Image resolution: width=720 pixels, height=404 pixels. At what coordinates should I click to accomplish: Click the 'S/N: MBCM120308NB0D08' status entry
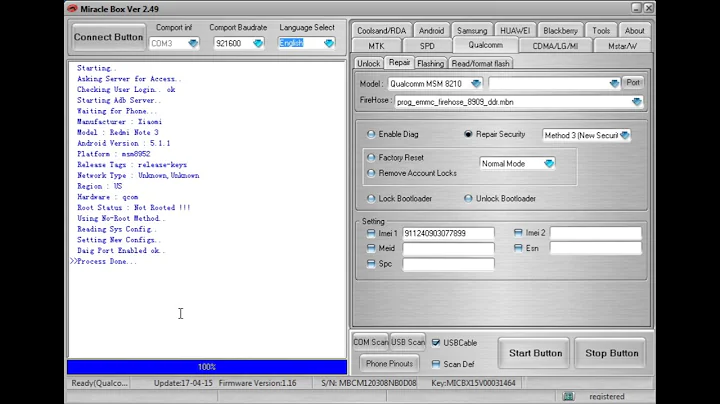pos(369,383)
